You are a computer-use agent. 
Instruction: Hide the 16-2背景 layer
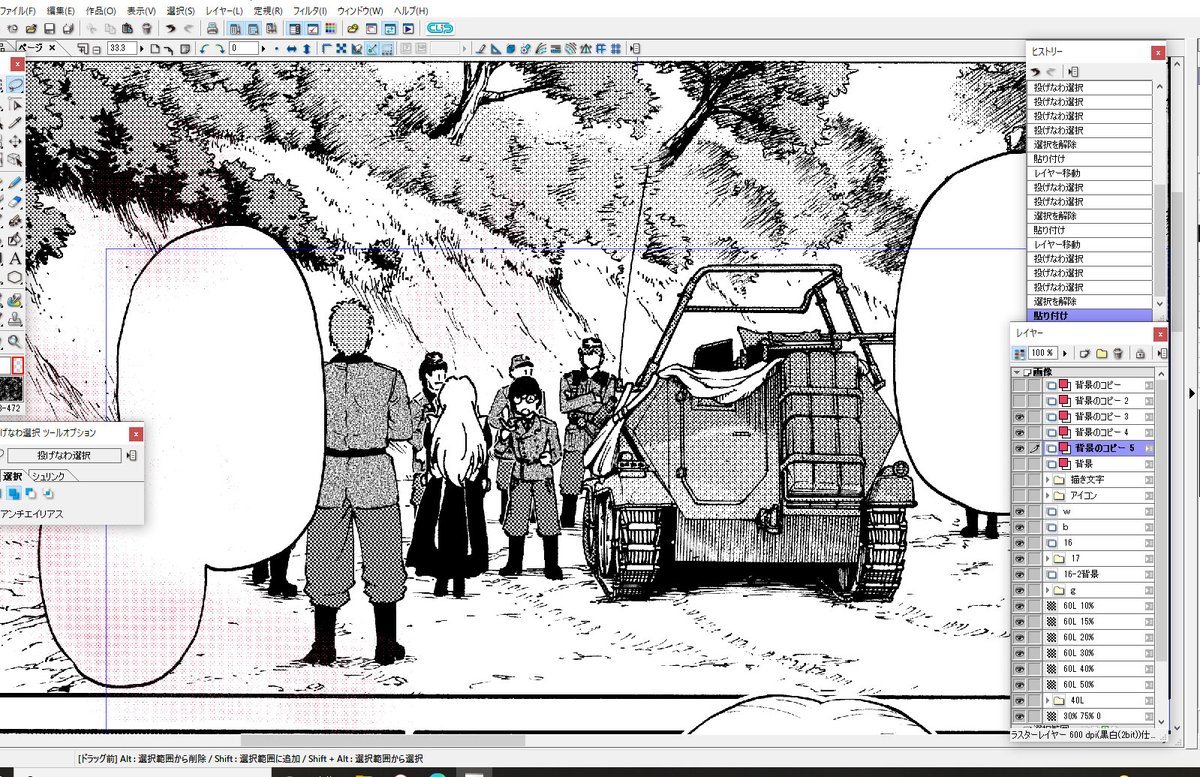pos(1020,574)
